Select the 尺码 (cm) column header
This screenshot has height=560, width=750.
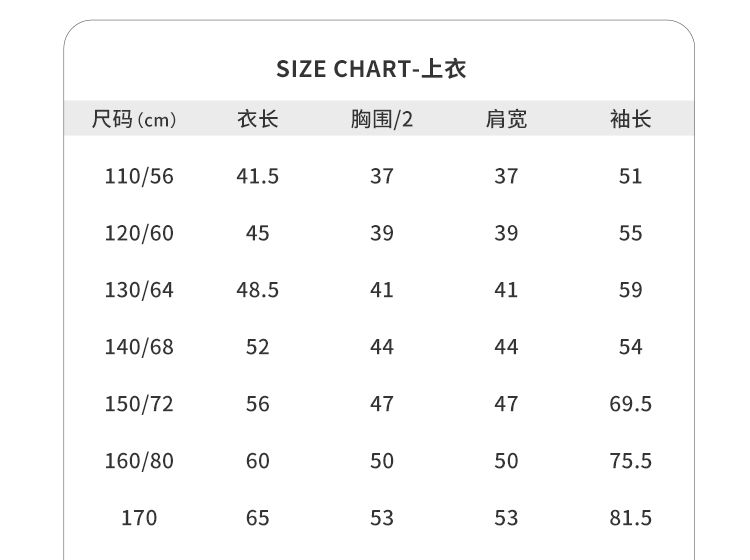(134, 120)
